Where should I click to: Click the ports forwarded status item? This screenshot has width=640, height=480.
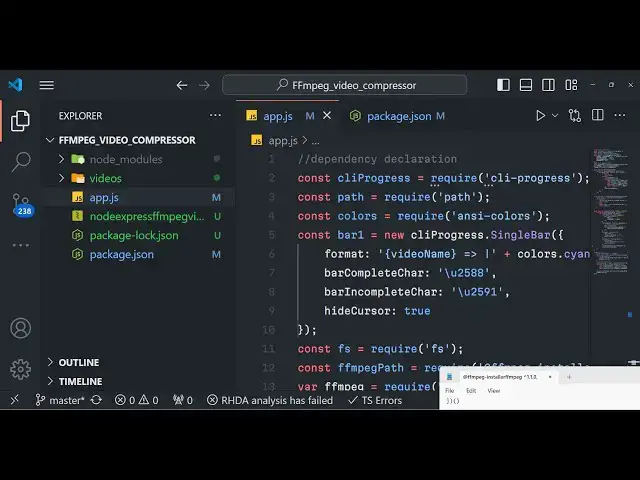coord(182,400)
